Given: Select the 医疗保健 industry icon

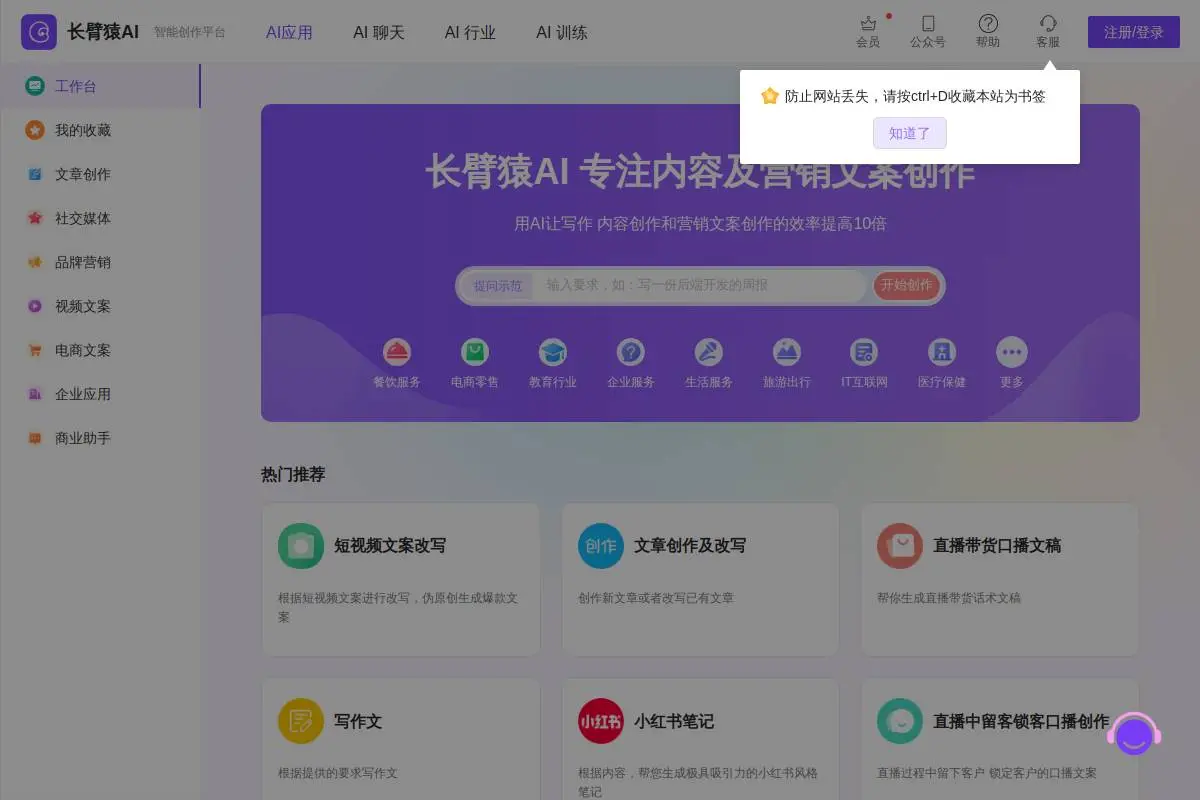Looking at the screenshot, I should coord(942,352).
